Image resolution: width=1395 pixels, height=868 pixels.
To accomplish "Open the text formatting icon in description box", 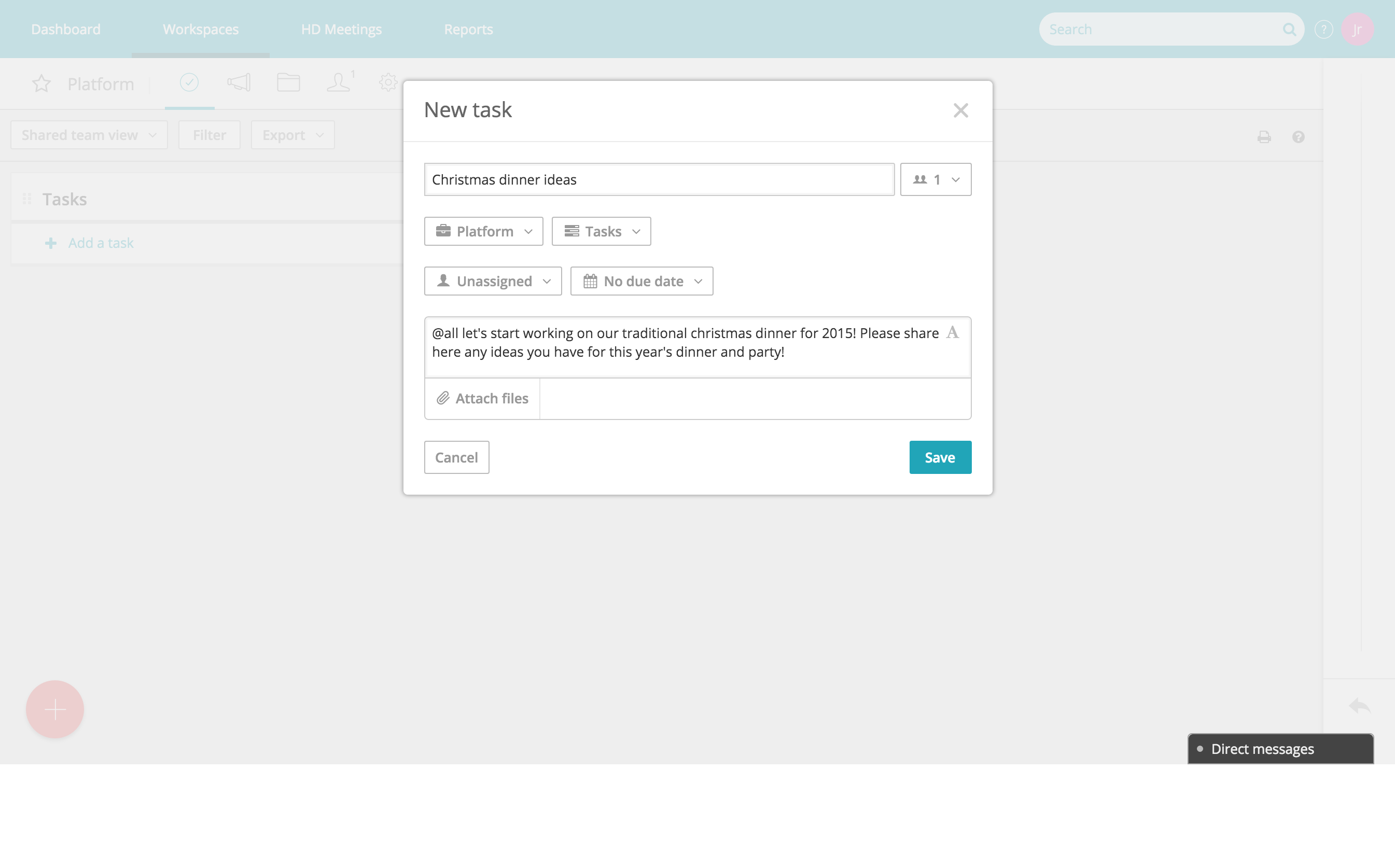I will tap(953, 332).
